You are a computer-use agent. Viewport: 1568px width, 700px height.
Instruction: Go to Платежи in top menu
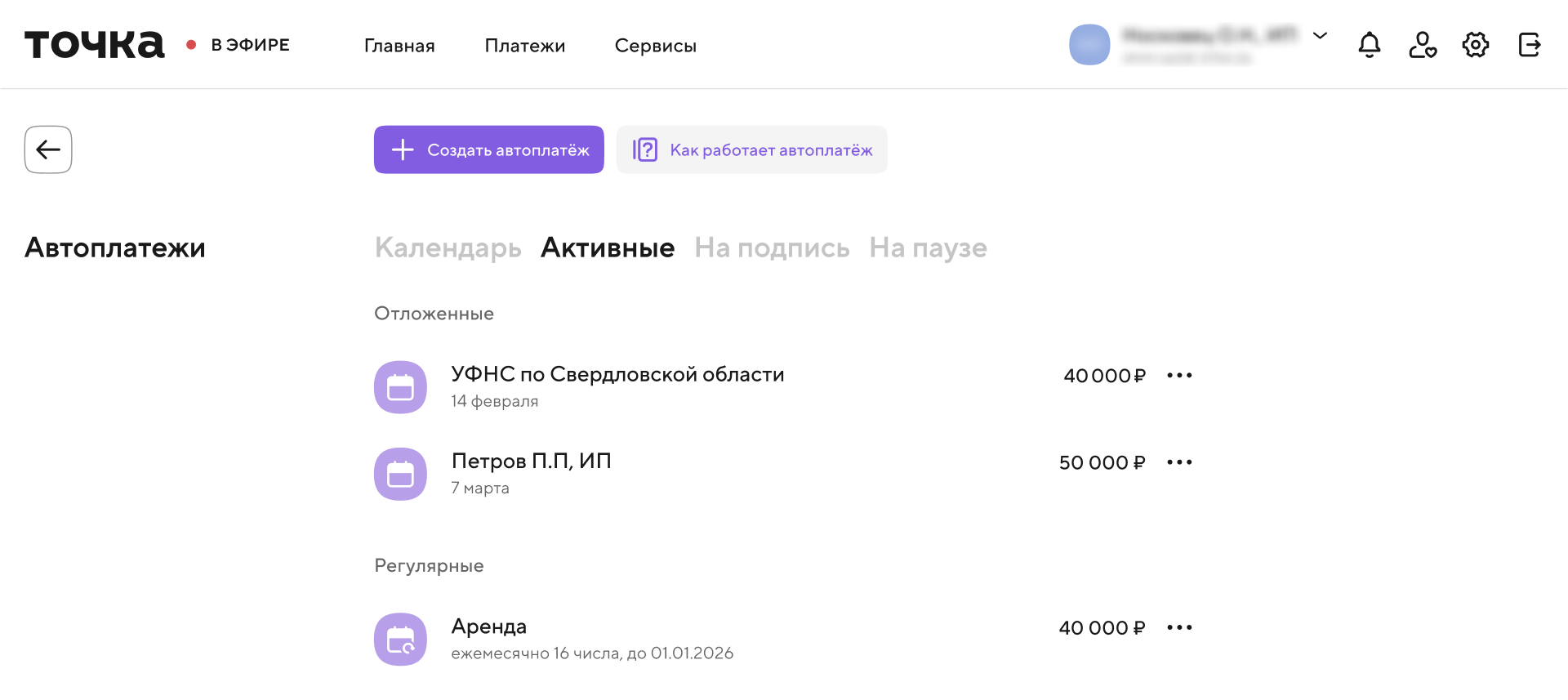(525, 46)
